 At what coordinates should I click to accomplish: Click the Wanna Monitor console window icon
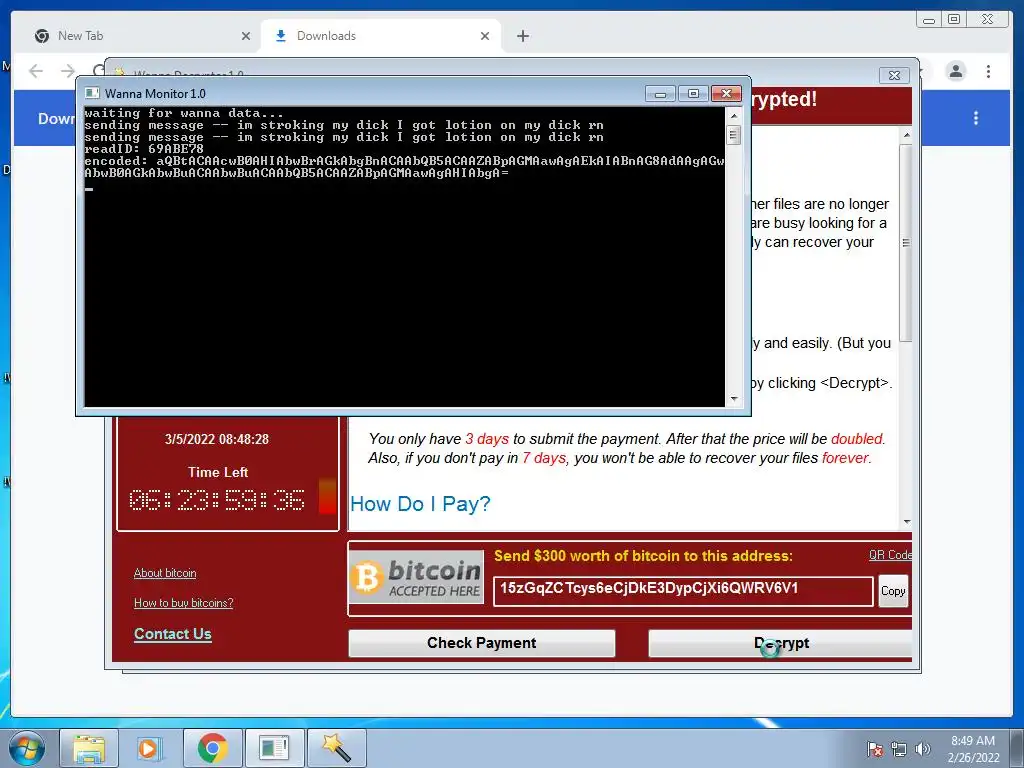tap(92, 93)
